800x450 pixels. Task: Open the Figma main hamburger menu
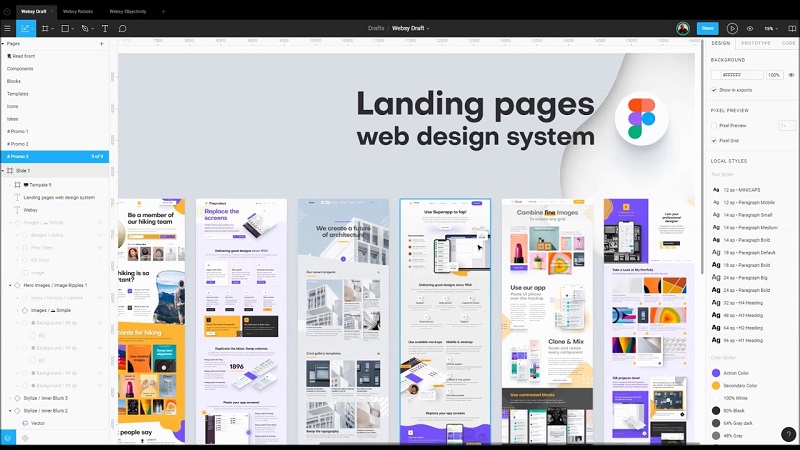point(8,28)
